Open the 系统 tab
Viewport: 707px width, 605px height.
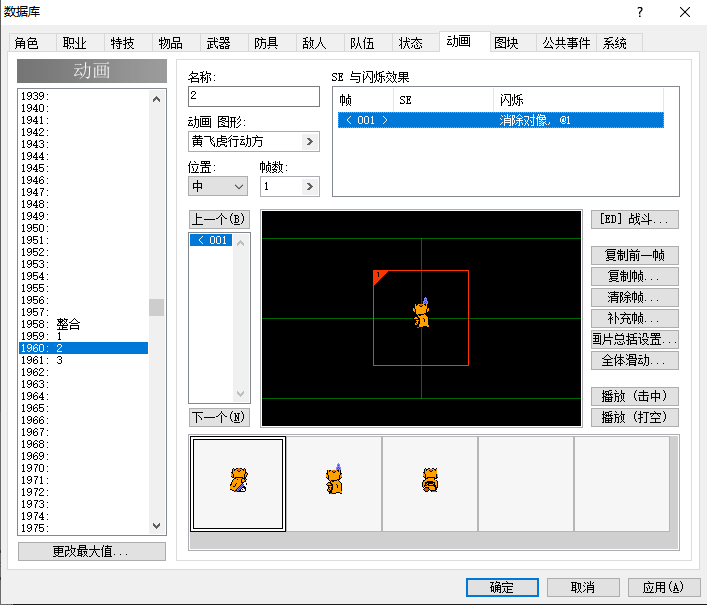[620, 43]
